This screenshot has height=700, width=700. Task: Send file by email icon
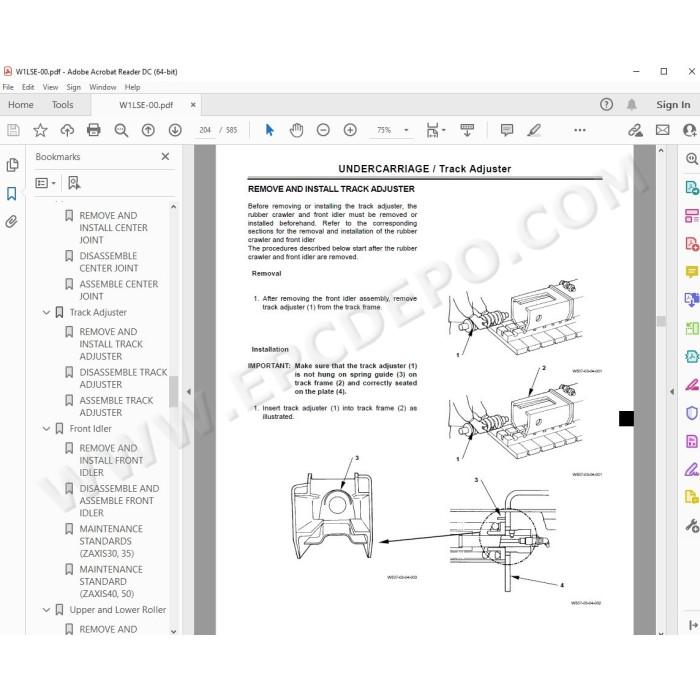point(662,130)
